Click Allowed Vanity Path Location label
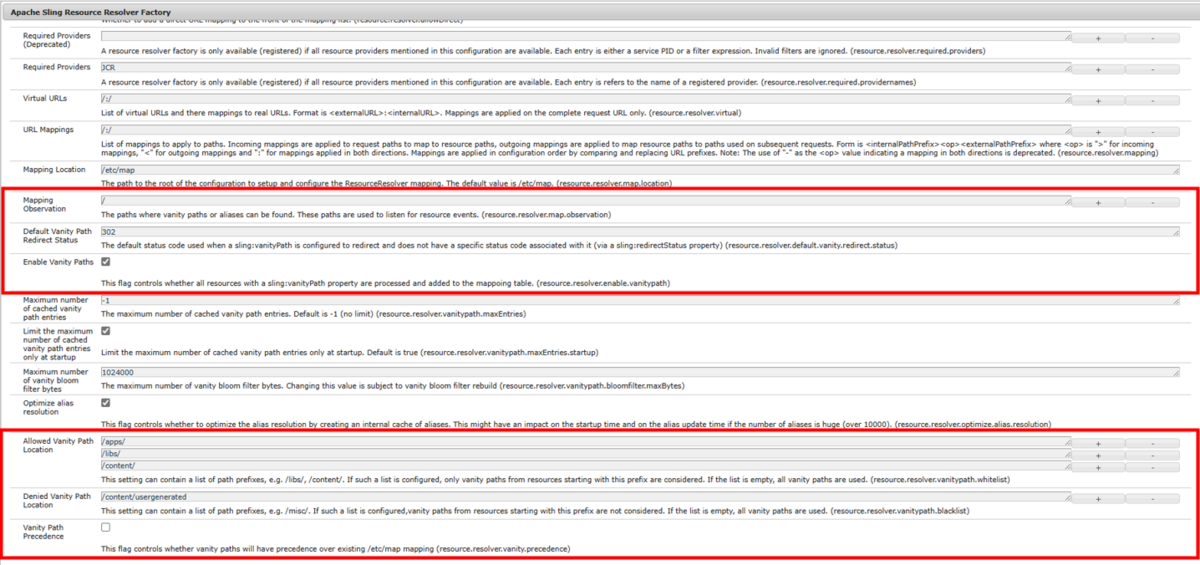This screenshot has height=565, width=1200. tap(57, 445)
